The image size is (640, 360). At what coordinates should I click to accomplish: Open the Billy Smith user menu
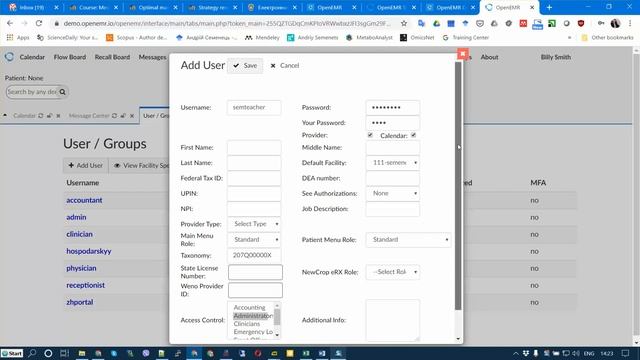point(556,57)
